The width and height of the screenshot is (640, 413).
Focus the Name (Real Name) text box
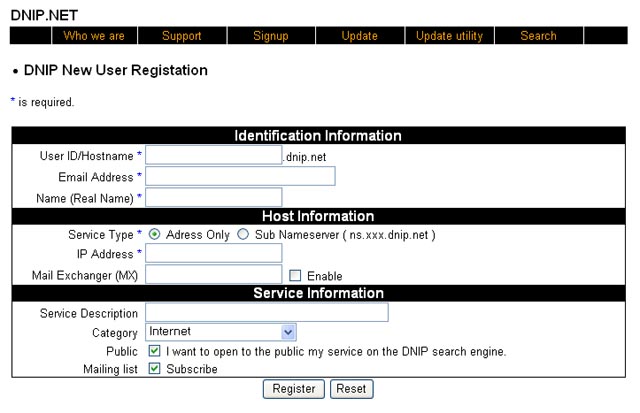[213, 198]
